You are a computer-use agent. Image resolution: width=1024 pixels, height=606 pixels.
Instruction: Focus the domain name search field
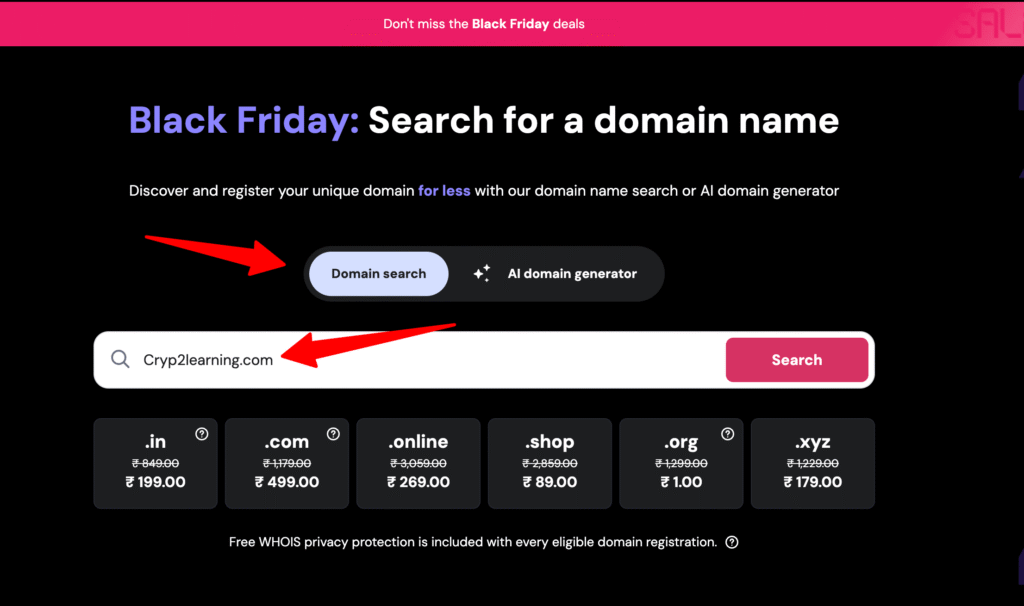430,360
